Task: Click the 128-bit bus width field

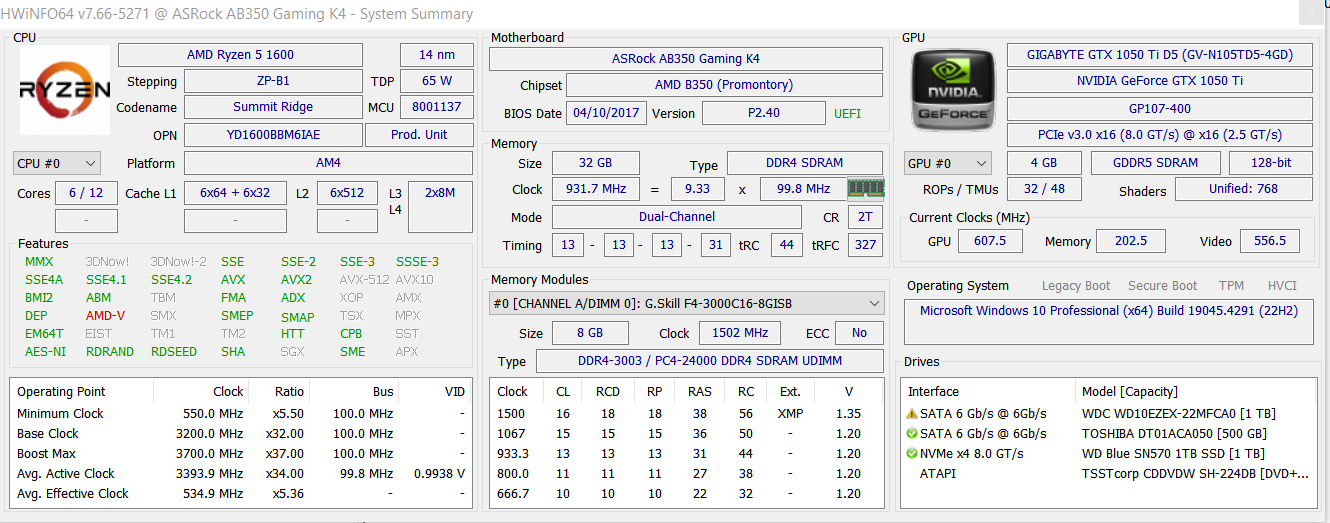Action: click(1271, 163)
